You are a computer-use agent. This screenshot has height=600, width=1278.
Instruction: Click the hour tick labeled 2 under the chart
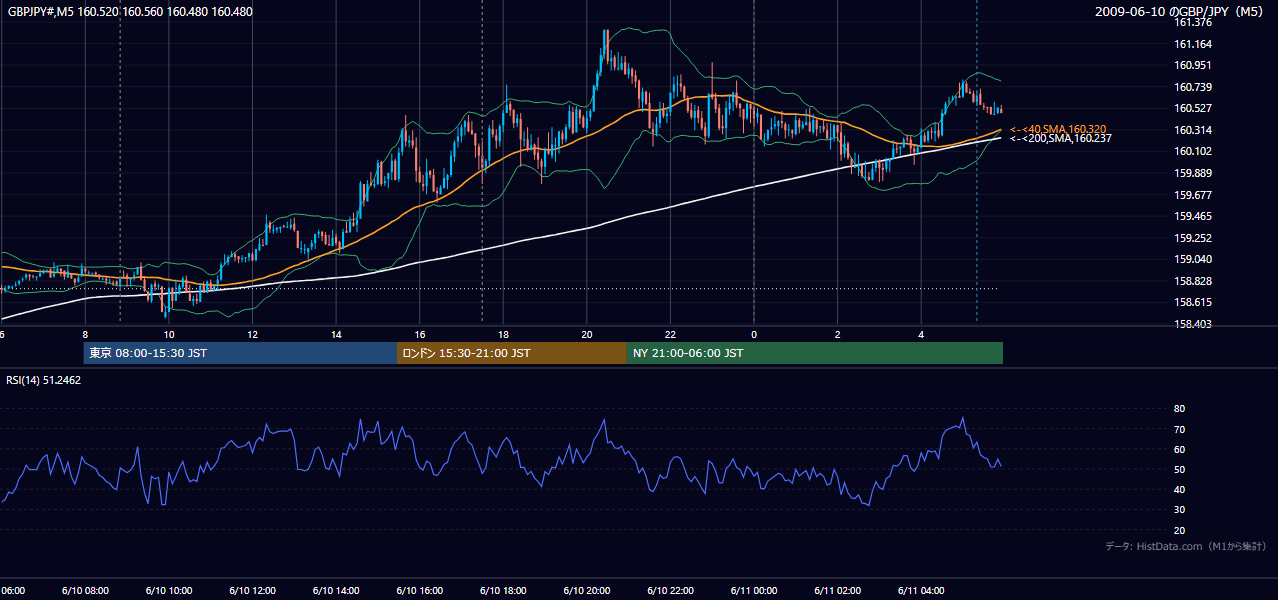[x=838, y=334]
